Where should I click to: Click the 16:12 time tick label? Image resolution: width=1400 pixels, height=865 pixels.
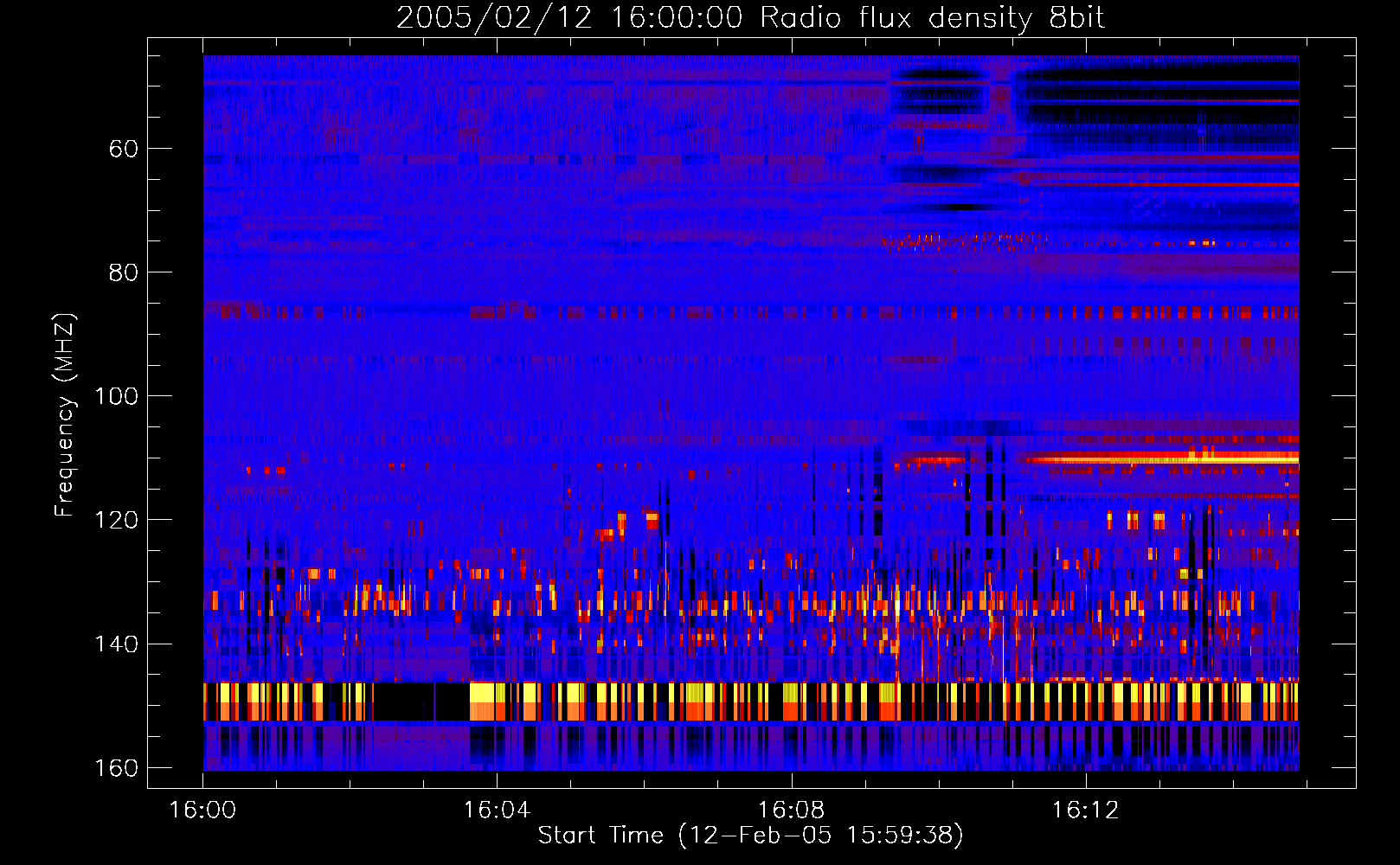click(x=1085, y=810)
